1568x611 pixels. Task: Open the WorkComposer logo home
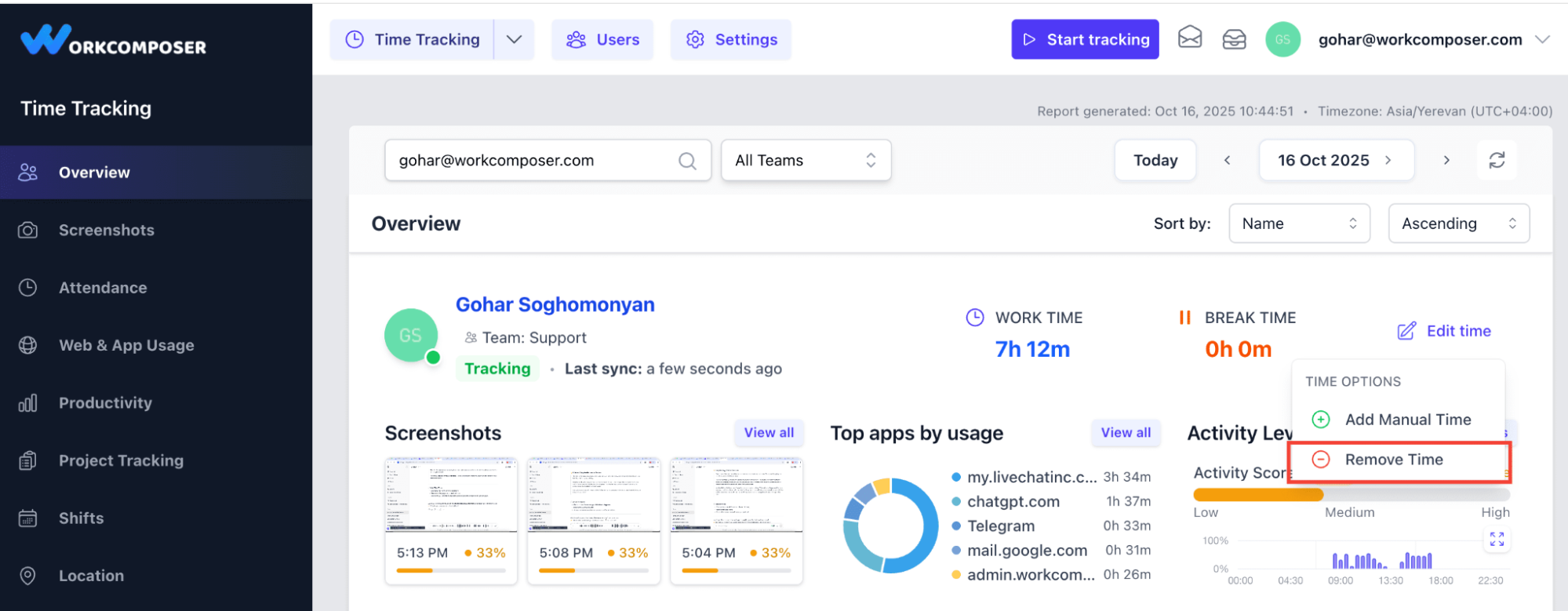click(114, 40)
